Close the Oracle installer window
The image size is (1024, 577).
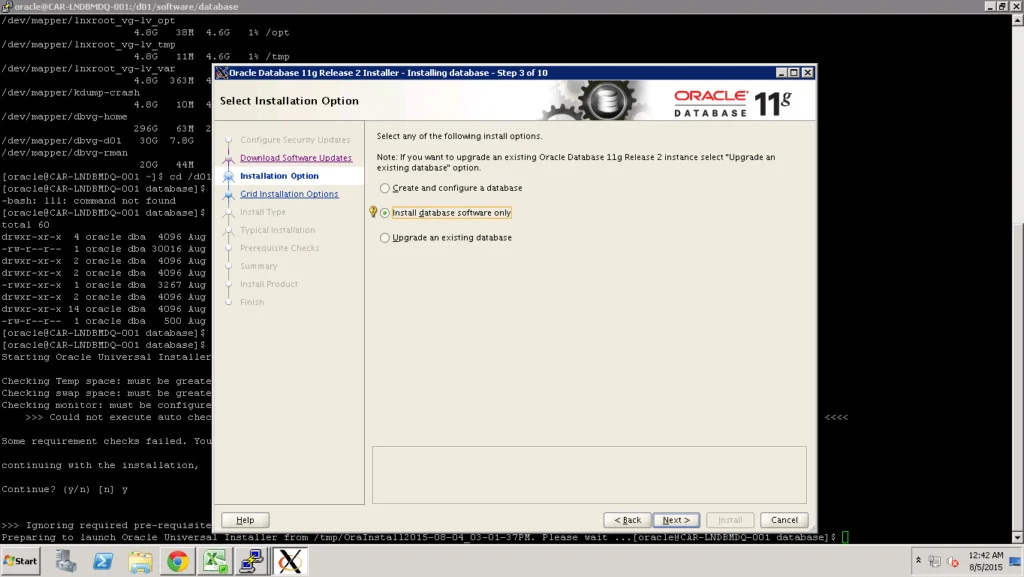coord(808,72)
